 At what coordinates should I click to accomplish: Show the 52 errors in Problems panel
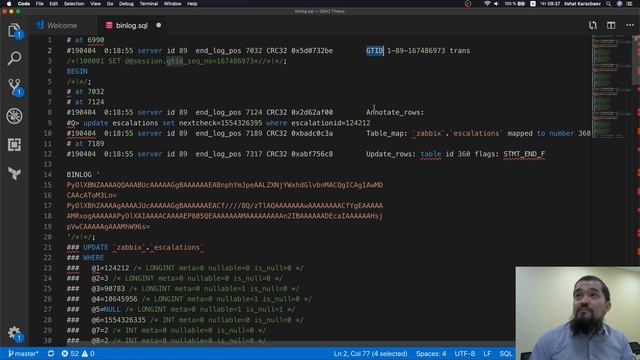70,353
